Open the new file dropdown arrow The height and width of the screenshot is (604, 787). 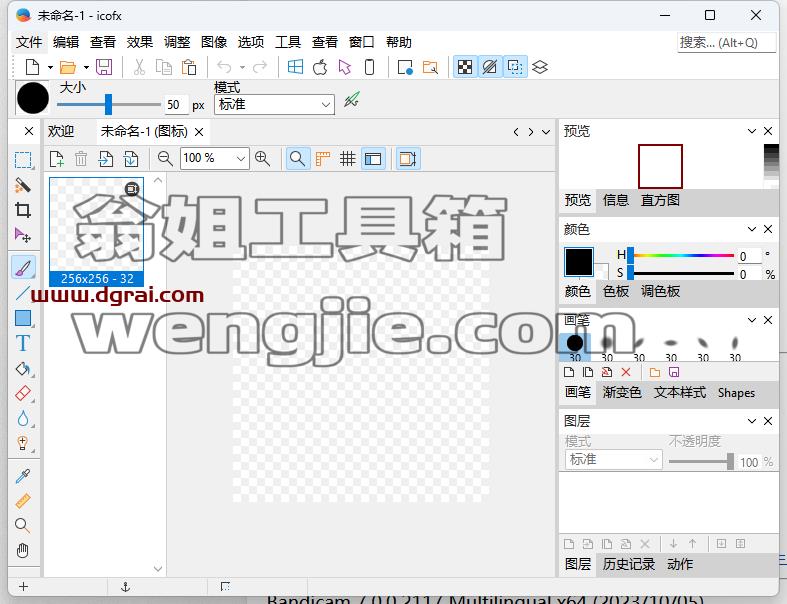50,67
